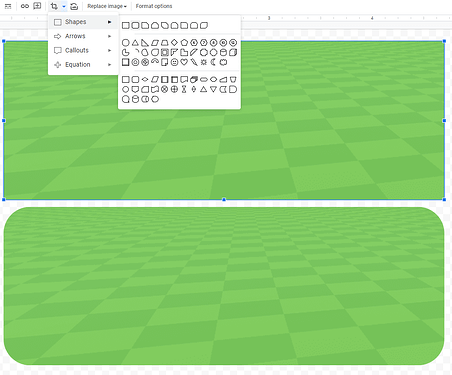Select the donut shape
Screen dimensions: 452x375
135,62
